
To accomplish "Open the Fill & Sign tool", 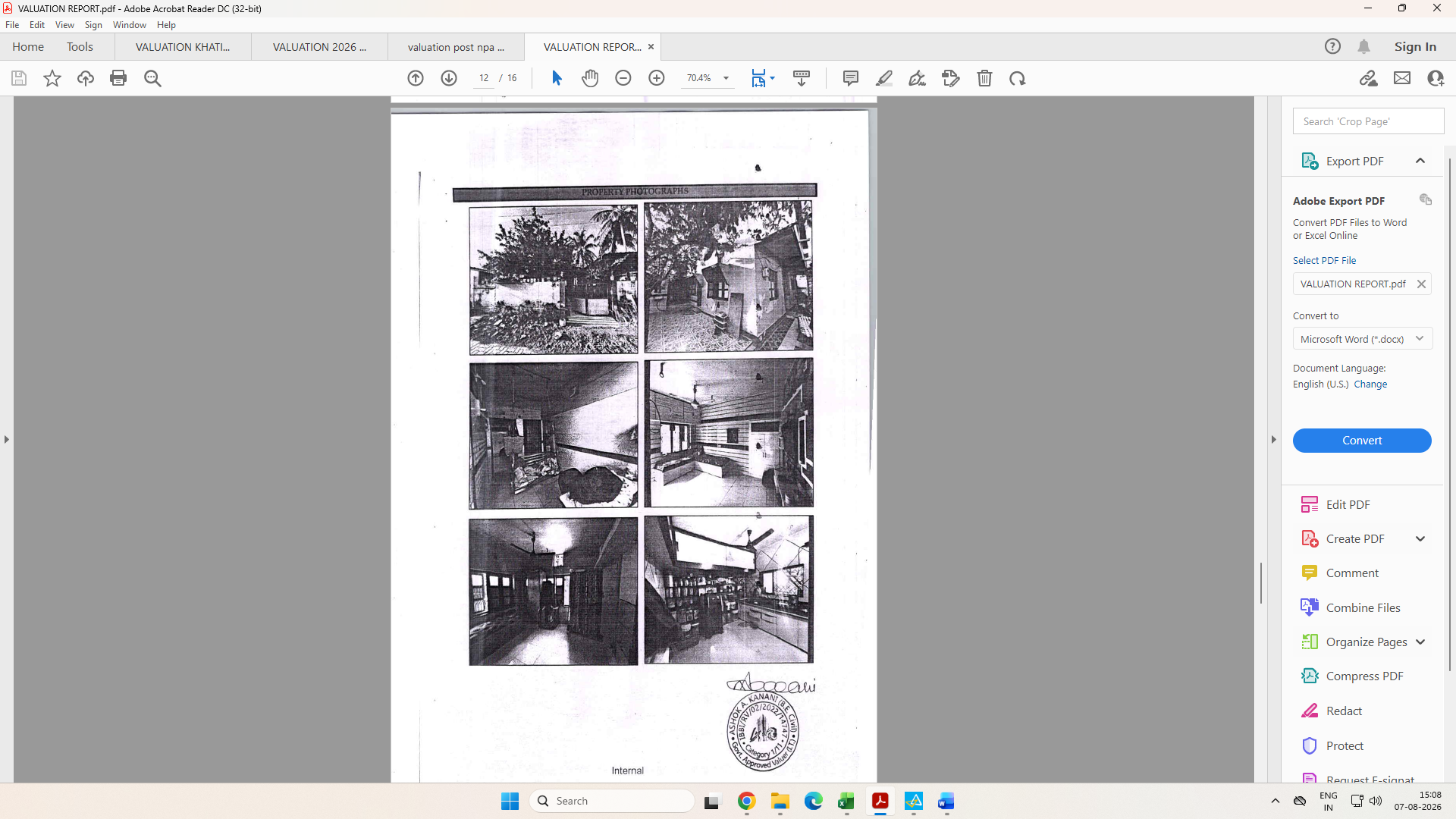I will tap(918, 78).
